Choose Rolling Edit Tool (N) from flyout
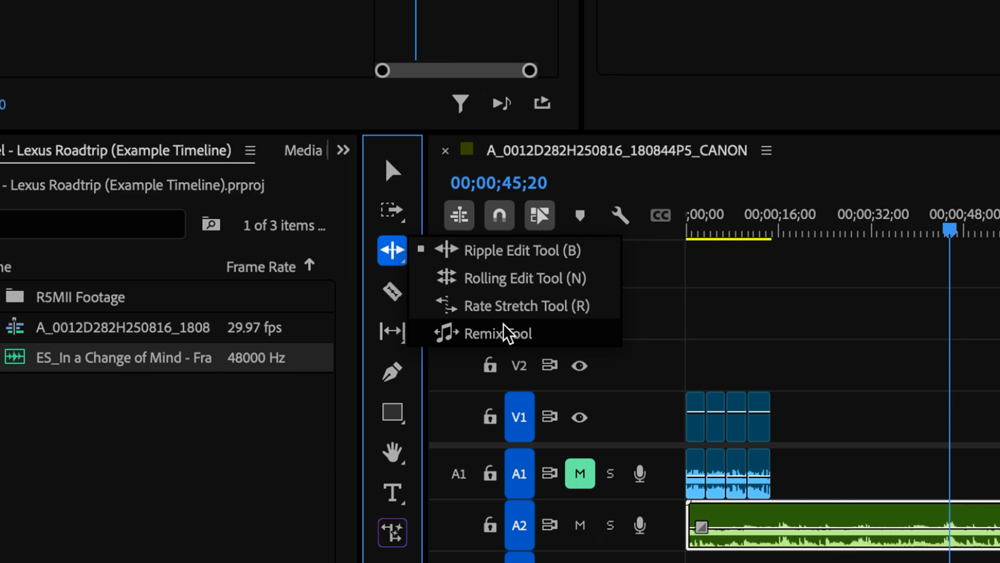The height and width of the screenshot is (563, 1000). click(x=514, y=278)
